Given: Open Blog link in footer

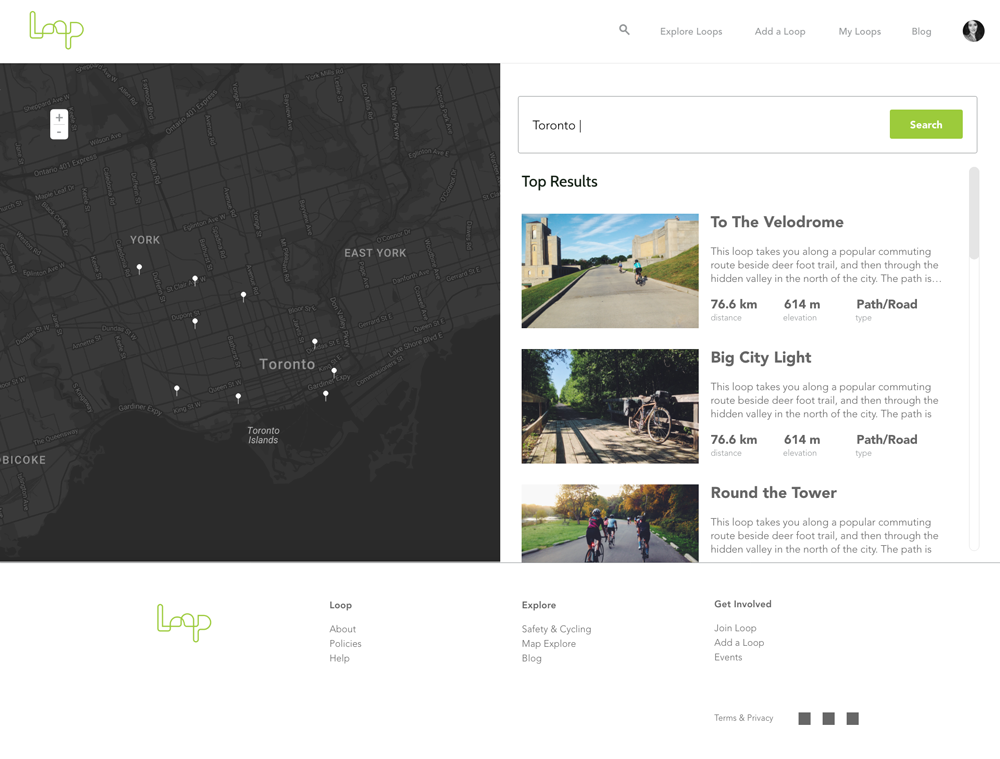Looking at the screenshot, I should [x=531, y=658].
